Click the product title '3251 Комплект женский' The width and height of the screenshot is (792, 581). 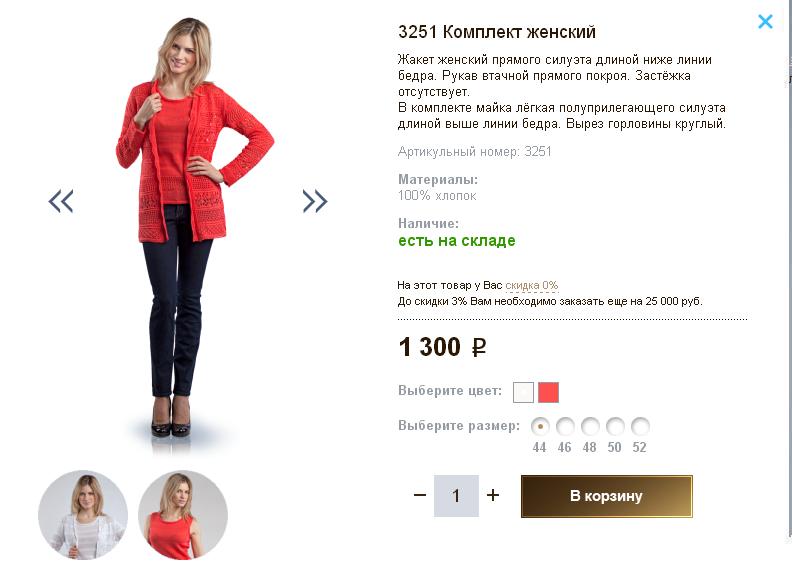click(497, 32)
